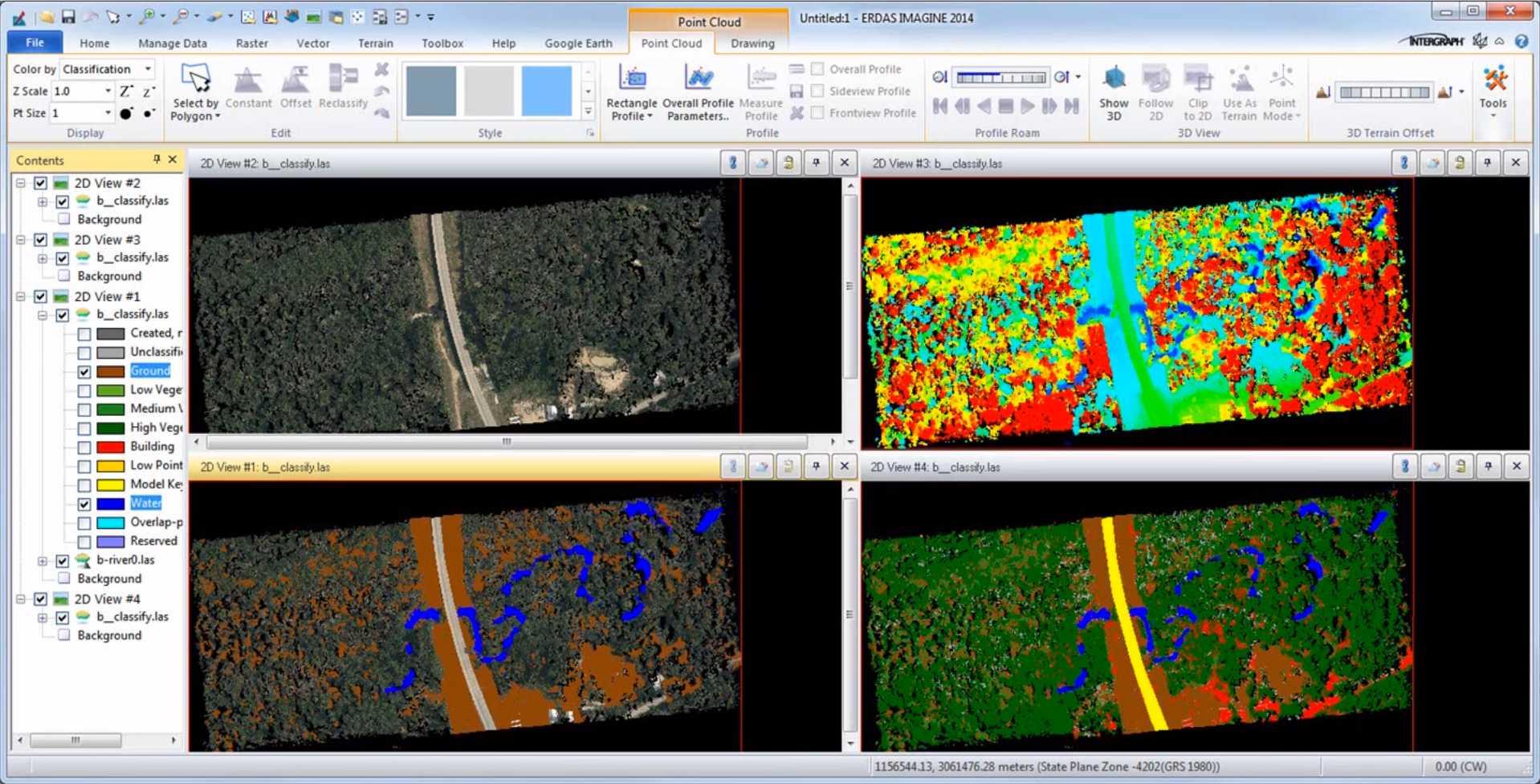Click the Select by Polygon tool
The width and height of the screenshot is (1540, 784).
195,92
